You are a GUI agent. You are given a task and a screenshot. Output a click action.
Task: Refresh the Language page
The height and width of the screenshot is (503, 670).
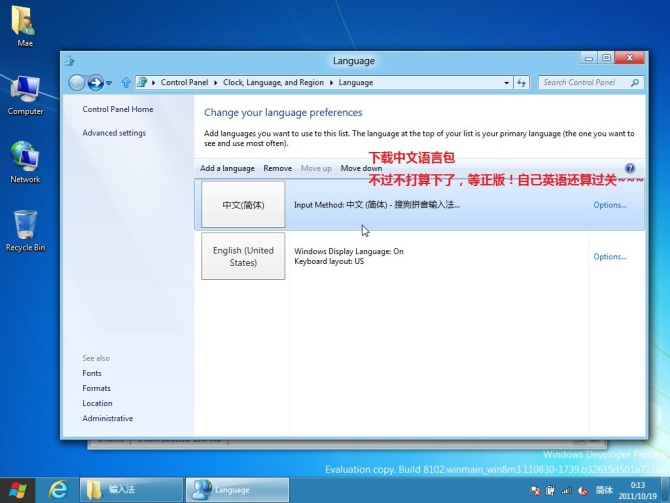coord(521,82)
